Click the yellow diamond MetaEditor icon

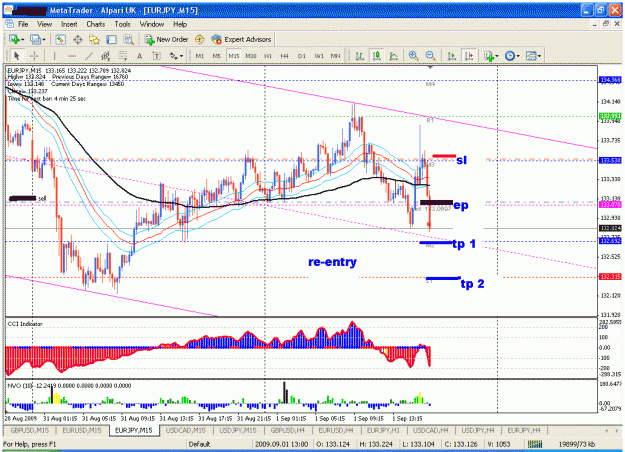click(199, 39)
